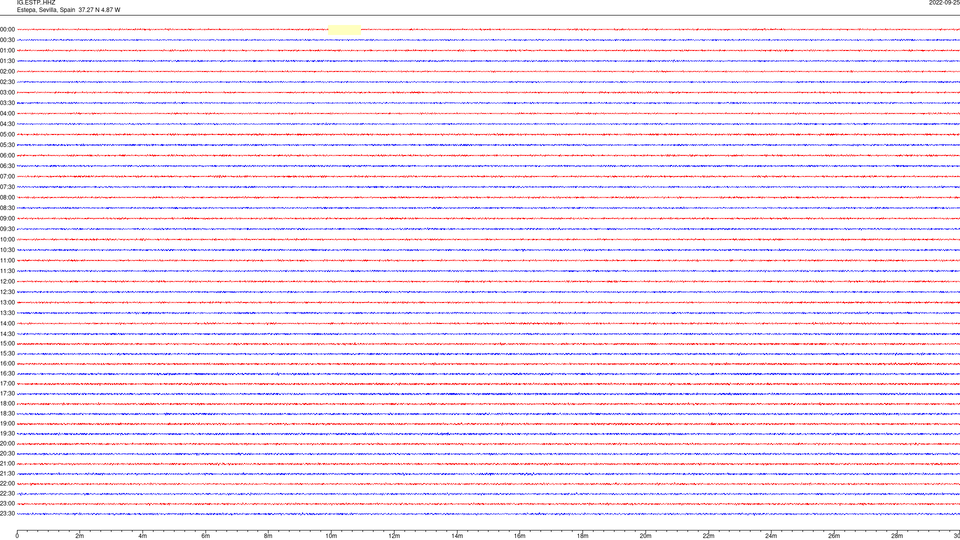This screenshot has width=960, height=540.
Task: Select the 18:00 row time label
Action: click(7, 404)
